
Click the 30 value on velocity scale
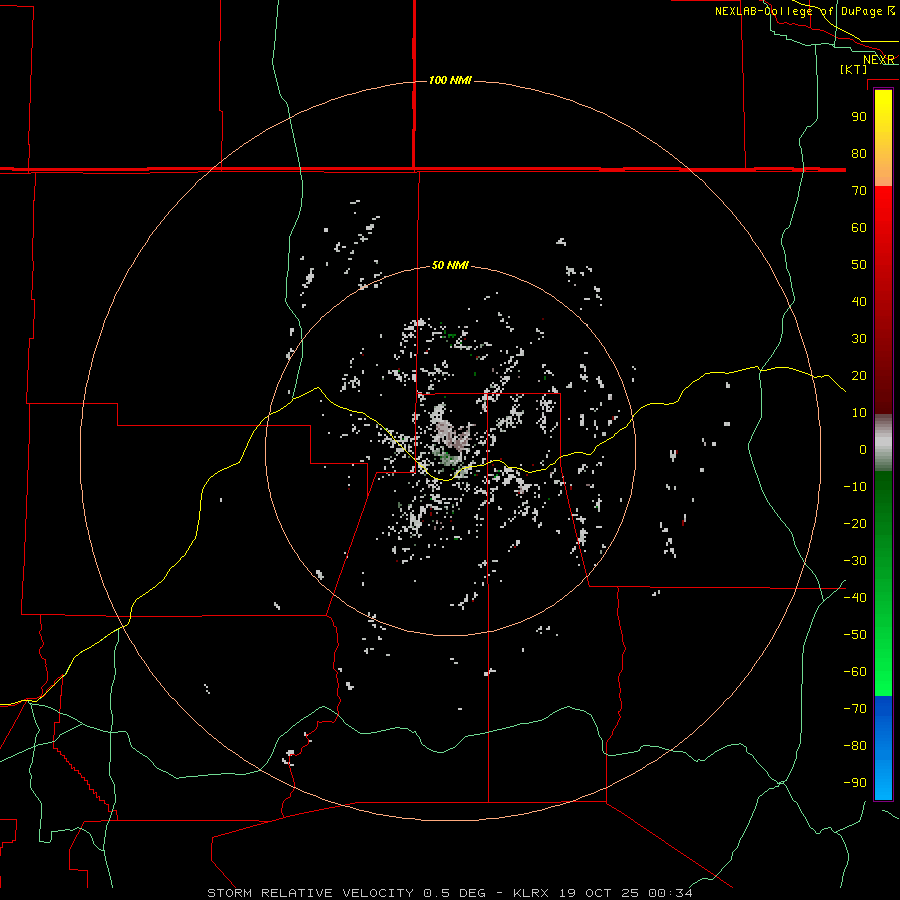tap(859, 339)
